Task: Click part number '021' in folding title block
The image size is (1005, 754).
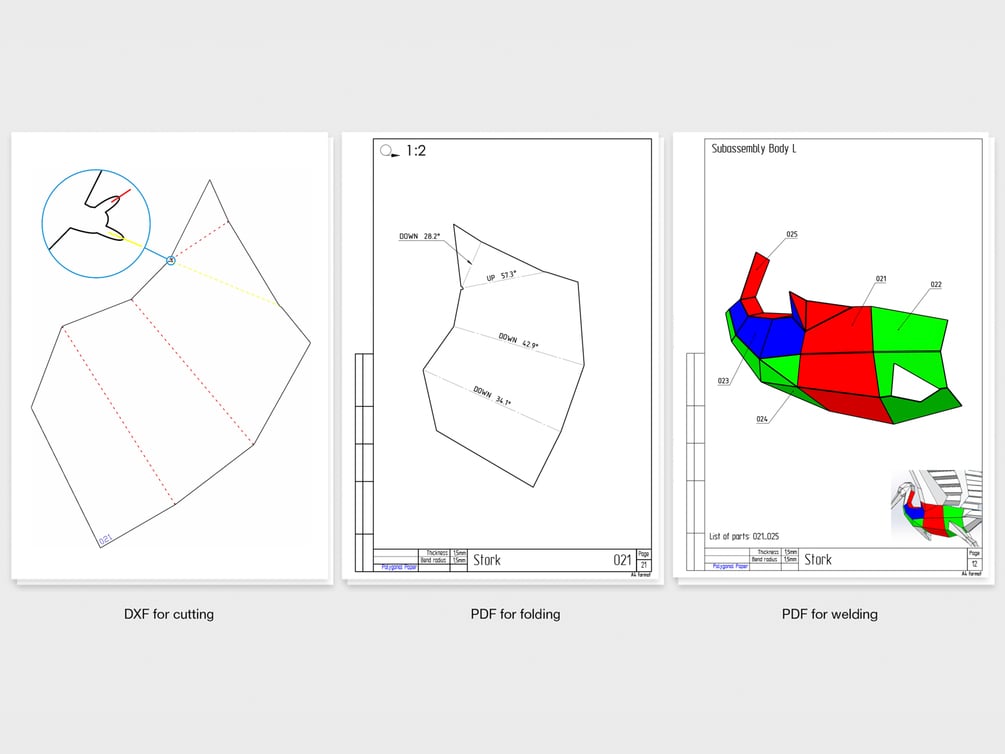Action: click(x=622, y=560)
